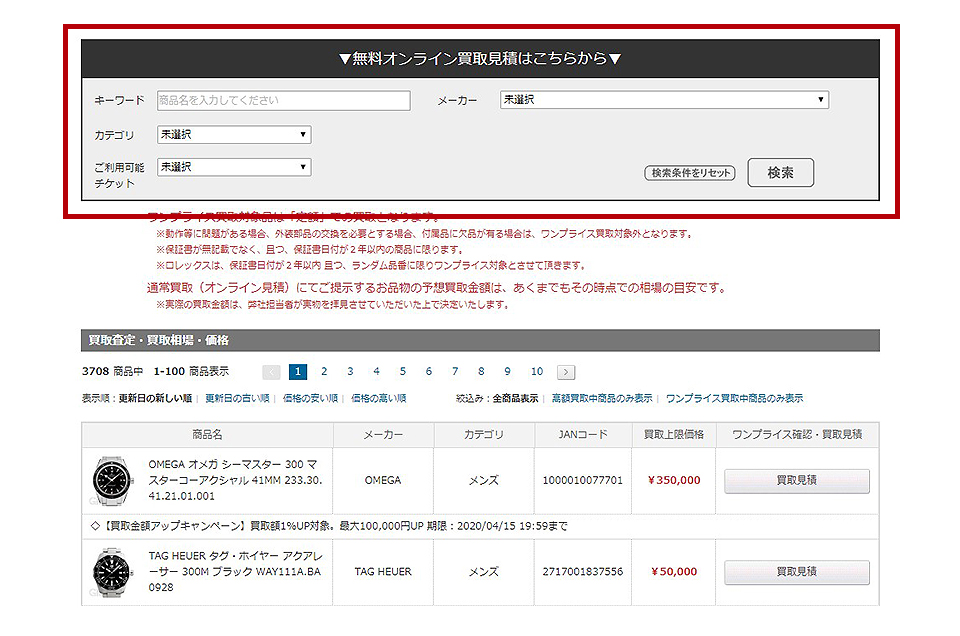Click the 検索 search button
This screenshot has height=636, width=960.
pyautogui.click(x=781, y=173)
